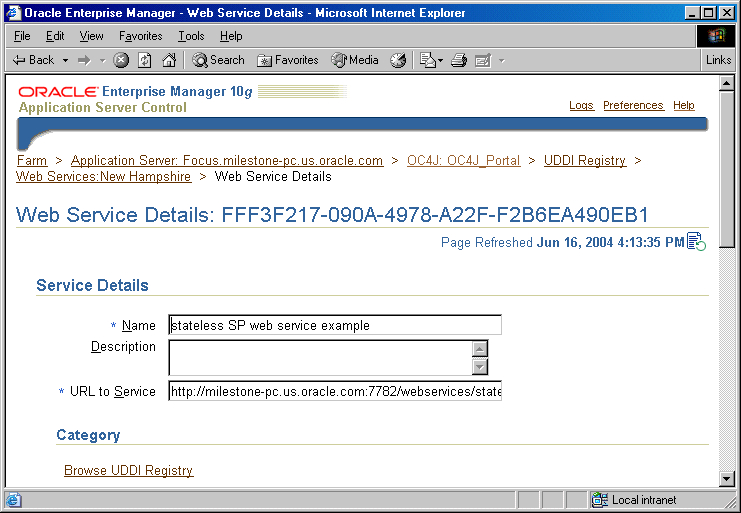The width and height of the screenshot is (741, 513).
Task: Click the Mail icon in toolbar
Action: pos(428,60)
